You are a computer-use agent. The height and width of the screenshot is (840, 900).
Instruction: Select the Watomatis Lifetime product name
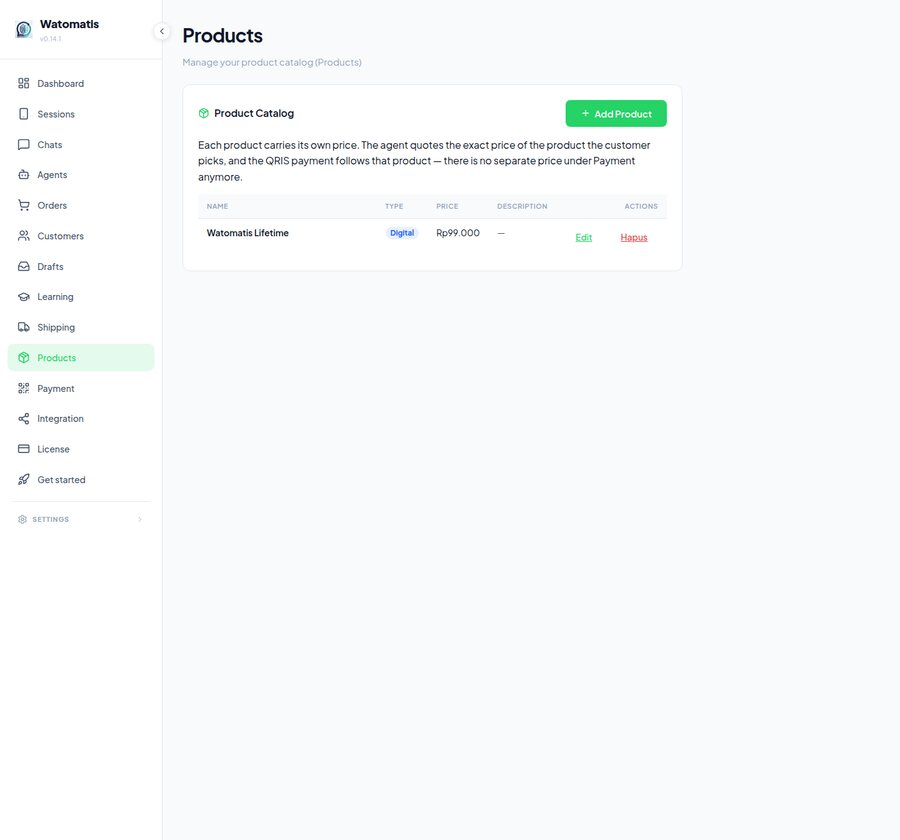click(x=247, y=233)
